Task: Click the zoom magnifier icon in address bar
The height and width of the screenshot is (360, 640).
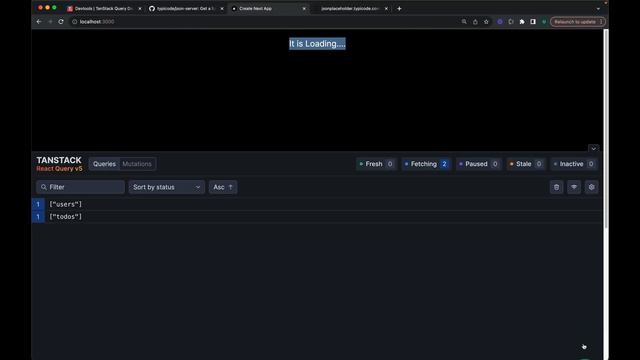Action: coord(464,22)
